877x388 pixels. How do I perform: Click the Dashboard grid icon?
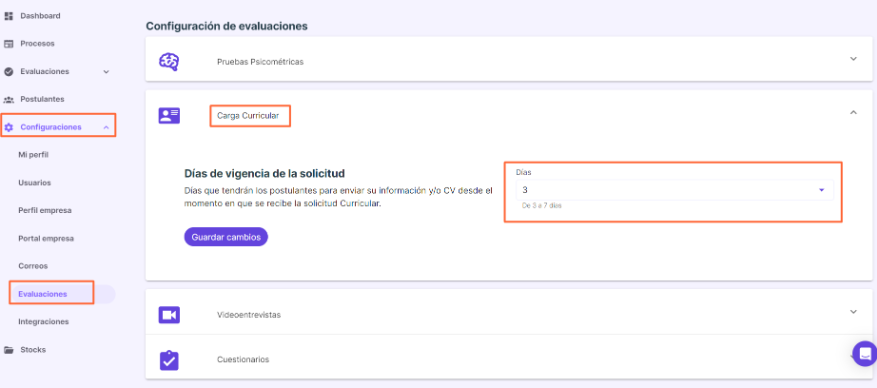pyautogui.click(x=8, y=16)
